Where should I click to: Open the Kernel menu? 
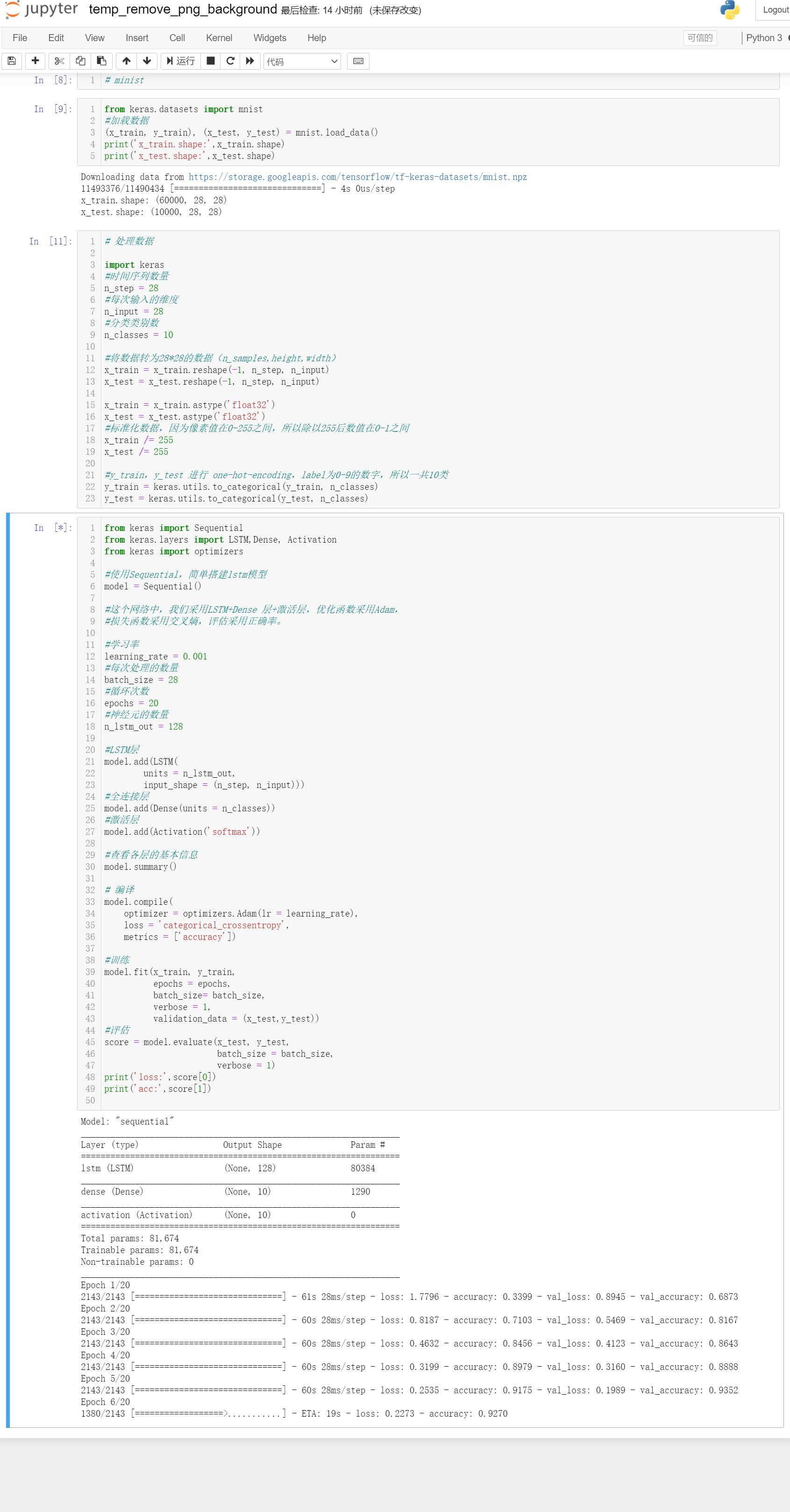click(x=219, y=37)
